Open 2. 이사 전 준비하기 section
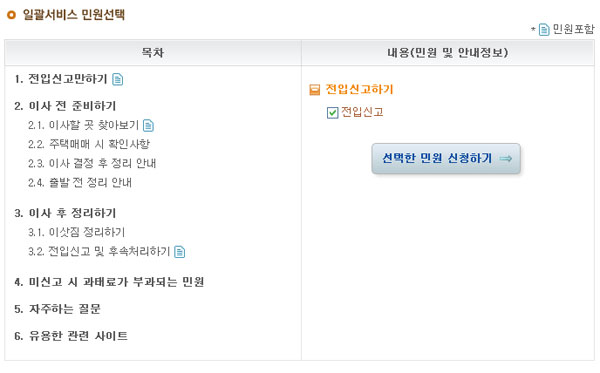 (65, 106)
